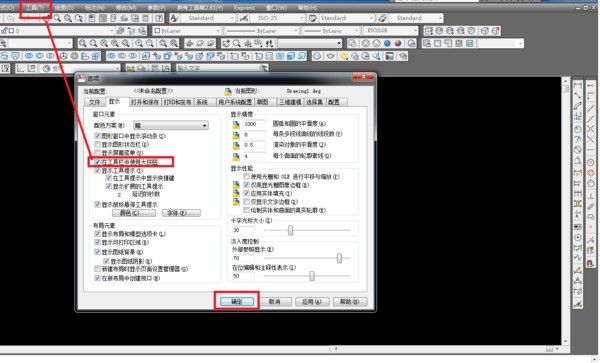Toggle 在工具提示中显示快捷键 checkbox
The width and height of the screenshot is (600, 363).
(108, 178)
